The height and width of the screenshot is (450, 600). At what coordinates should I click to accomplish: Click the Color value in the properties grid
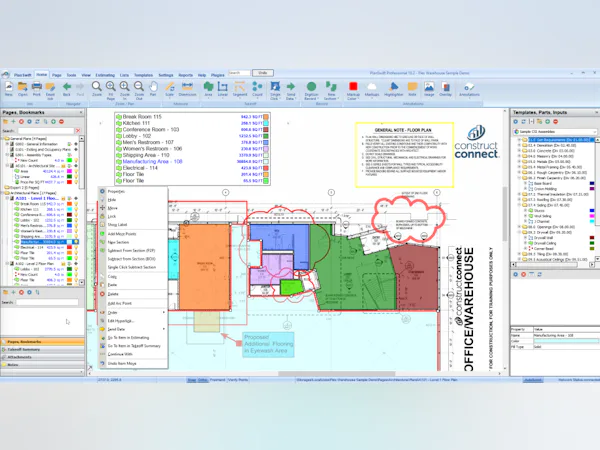566,341
